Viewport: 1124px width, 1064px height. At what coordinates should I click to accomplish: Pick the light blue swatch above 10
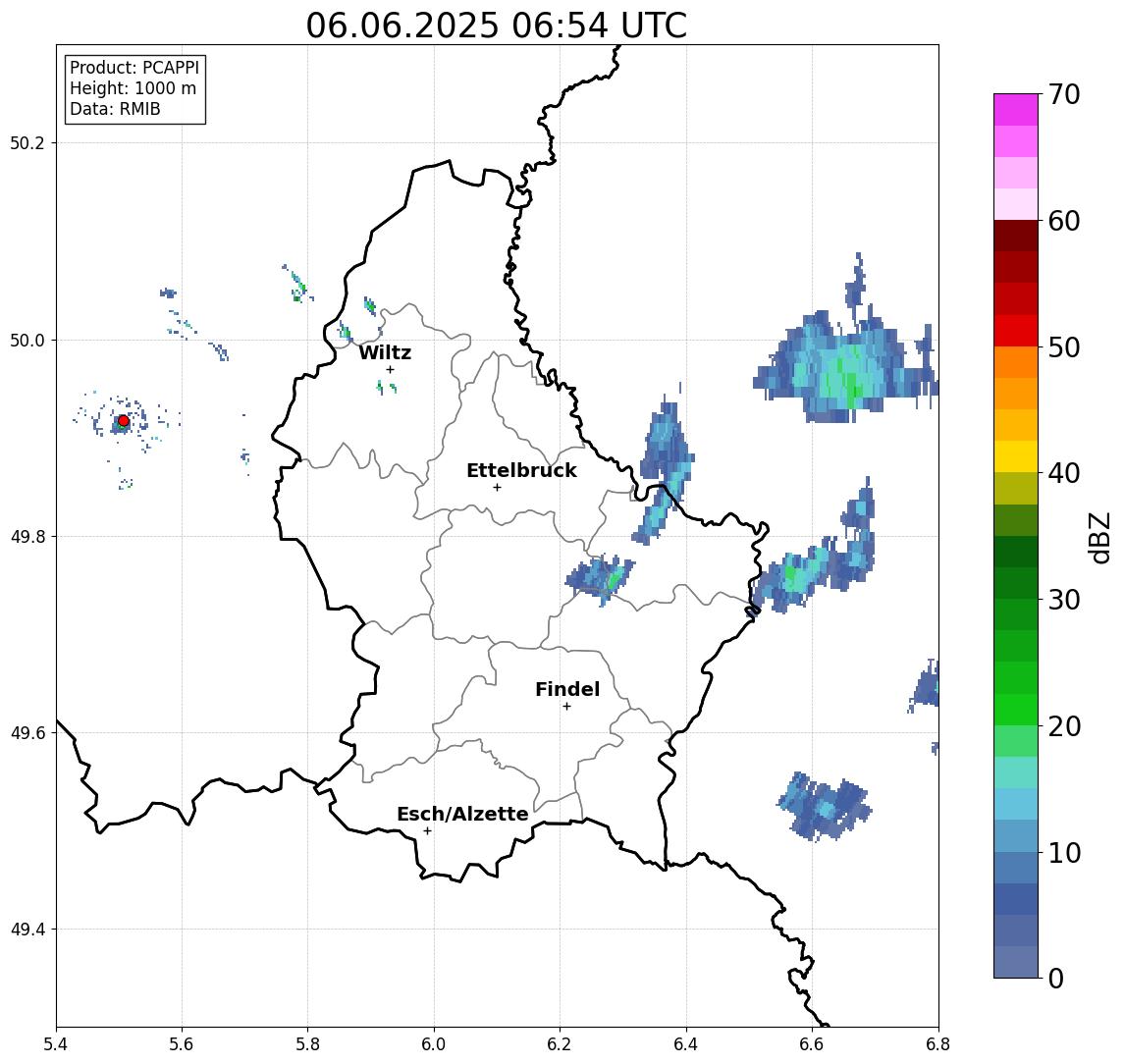click(1016, 835)
